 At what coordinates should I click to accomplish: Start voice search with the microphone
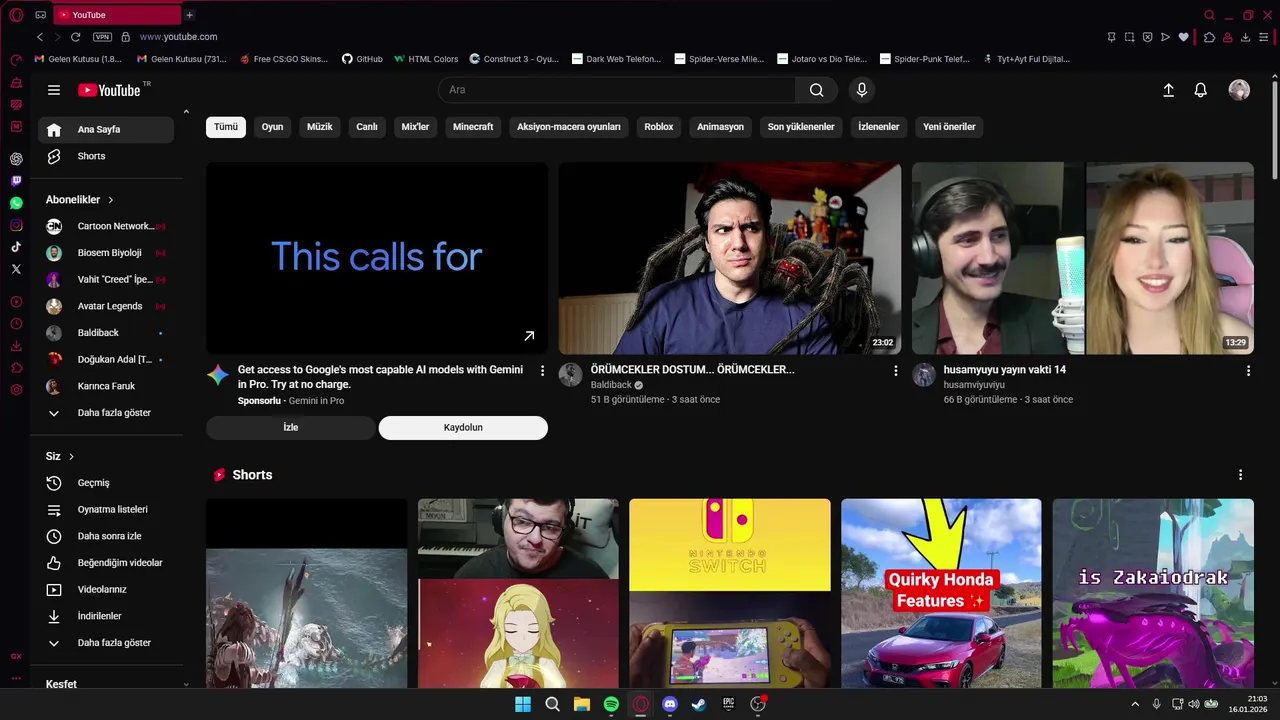coord(862,90)
